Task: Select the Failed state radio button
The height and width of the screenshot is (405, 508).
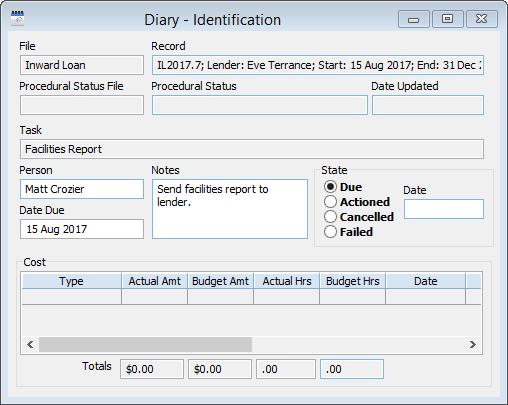Action: tap(330, 232)
